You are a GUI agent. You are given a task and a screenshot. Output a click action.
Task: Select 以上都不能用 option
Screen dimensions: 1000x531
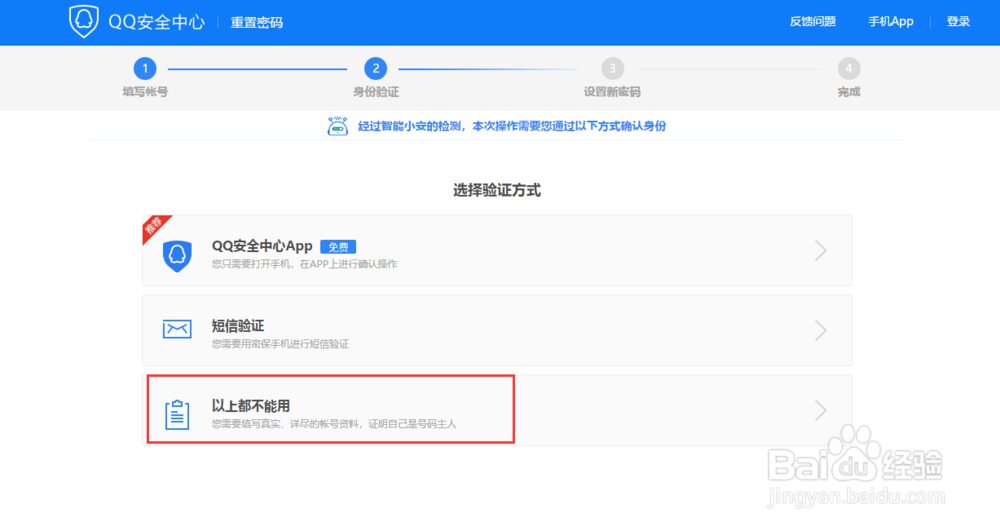(497, 410)
